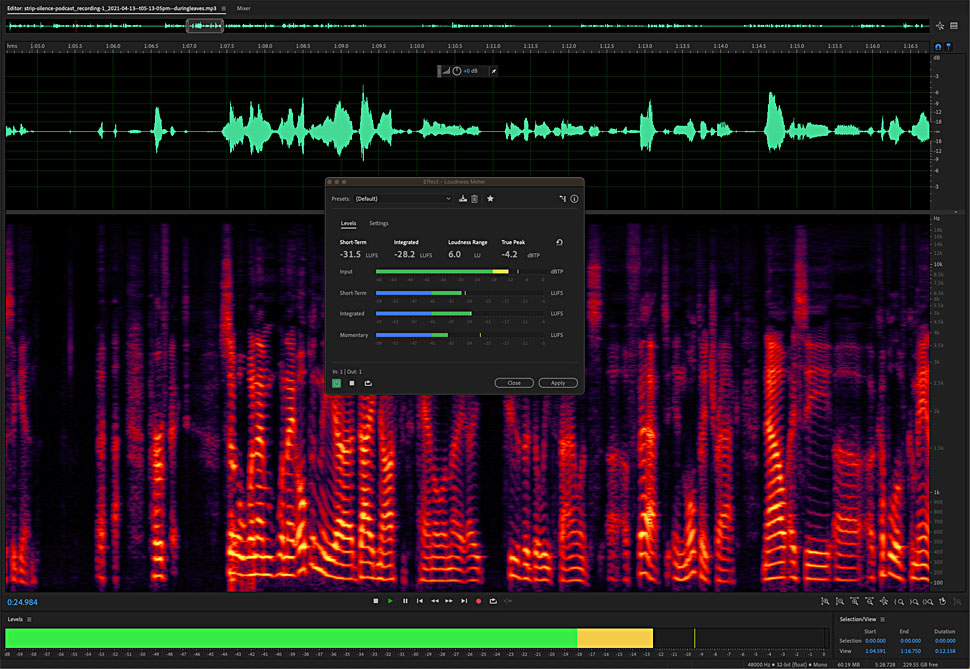Open the Levels panel menu
Viewport: 970px width, 669px height.
pyautogui.click(x=31, y=620)
